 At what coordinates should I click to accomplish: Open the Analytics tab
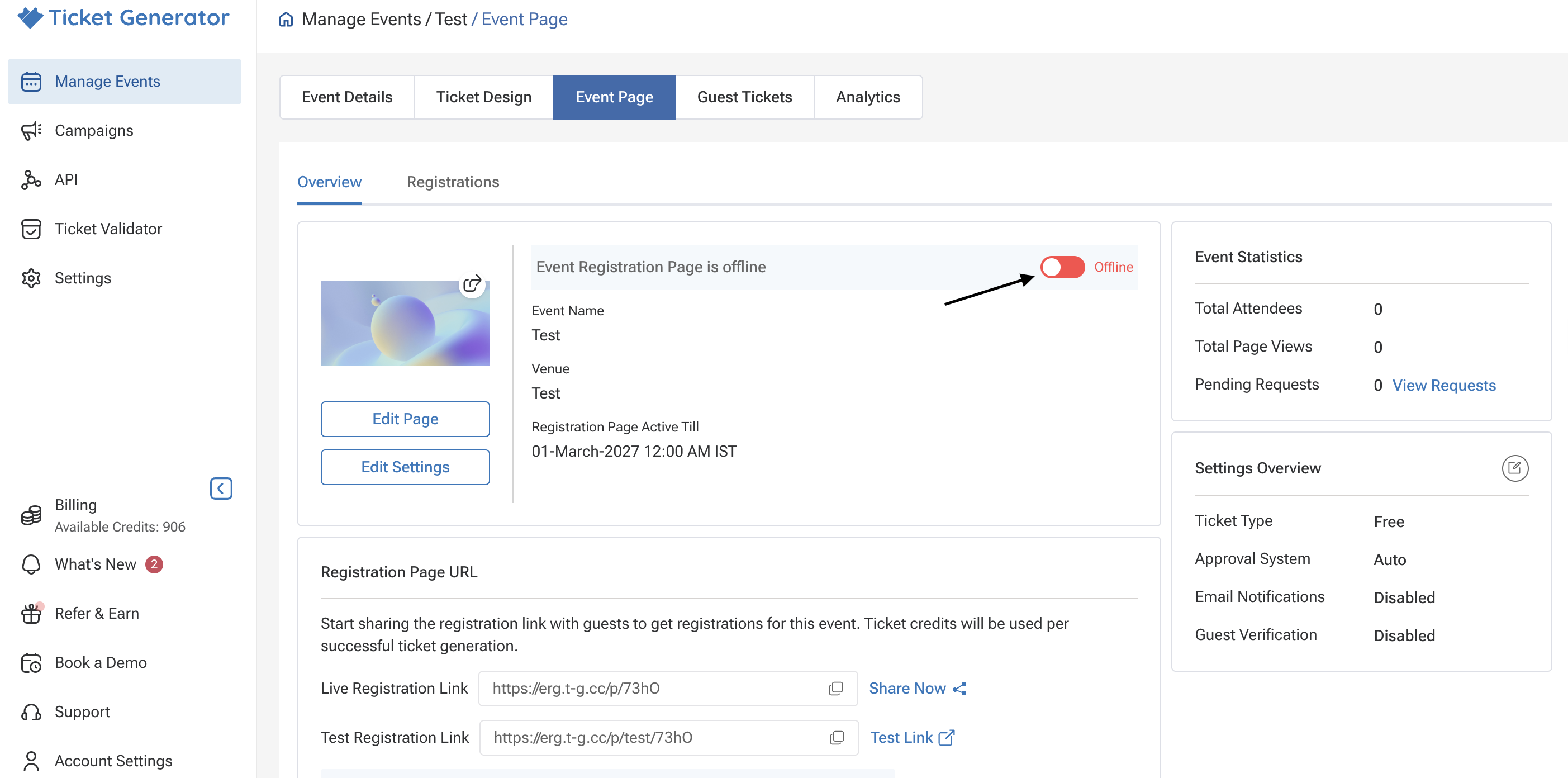tap(867, 97)
